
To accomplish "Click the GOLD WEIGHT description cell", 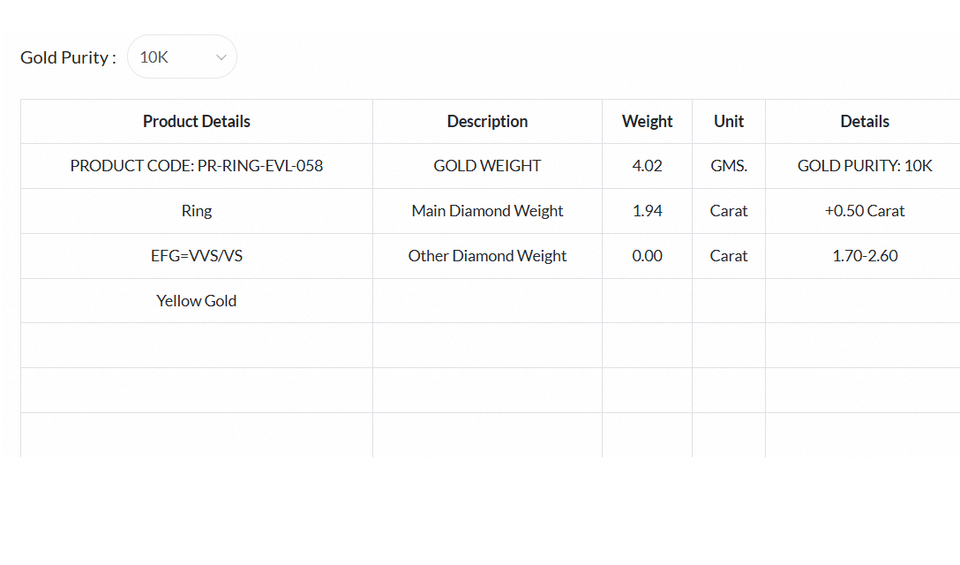I will pyautogui.click(x=487, y=166).
